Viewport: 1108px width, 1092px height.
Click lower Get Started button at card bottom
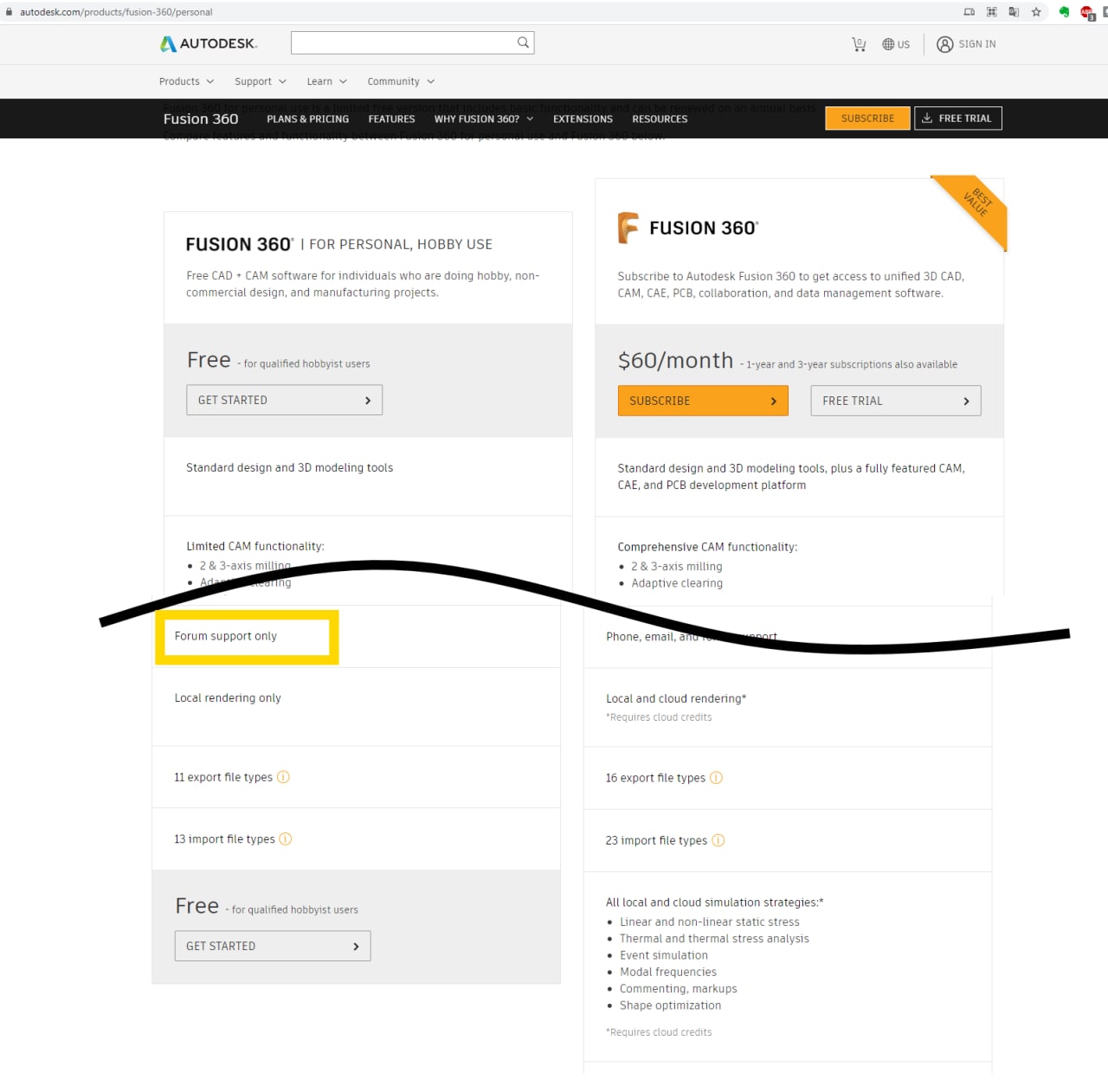coord(273,946)
